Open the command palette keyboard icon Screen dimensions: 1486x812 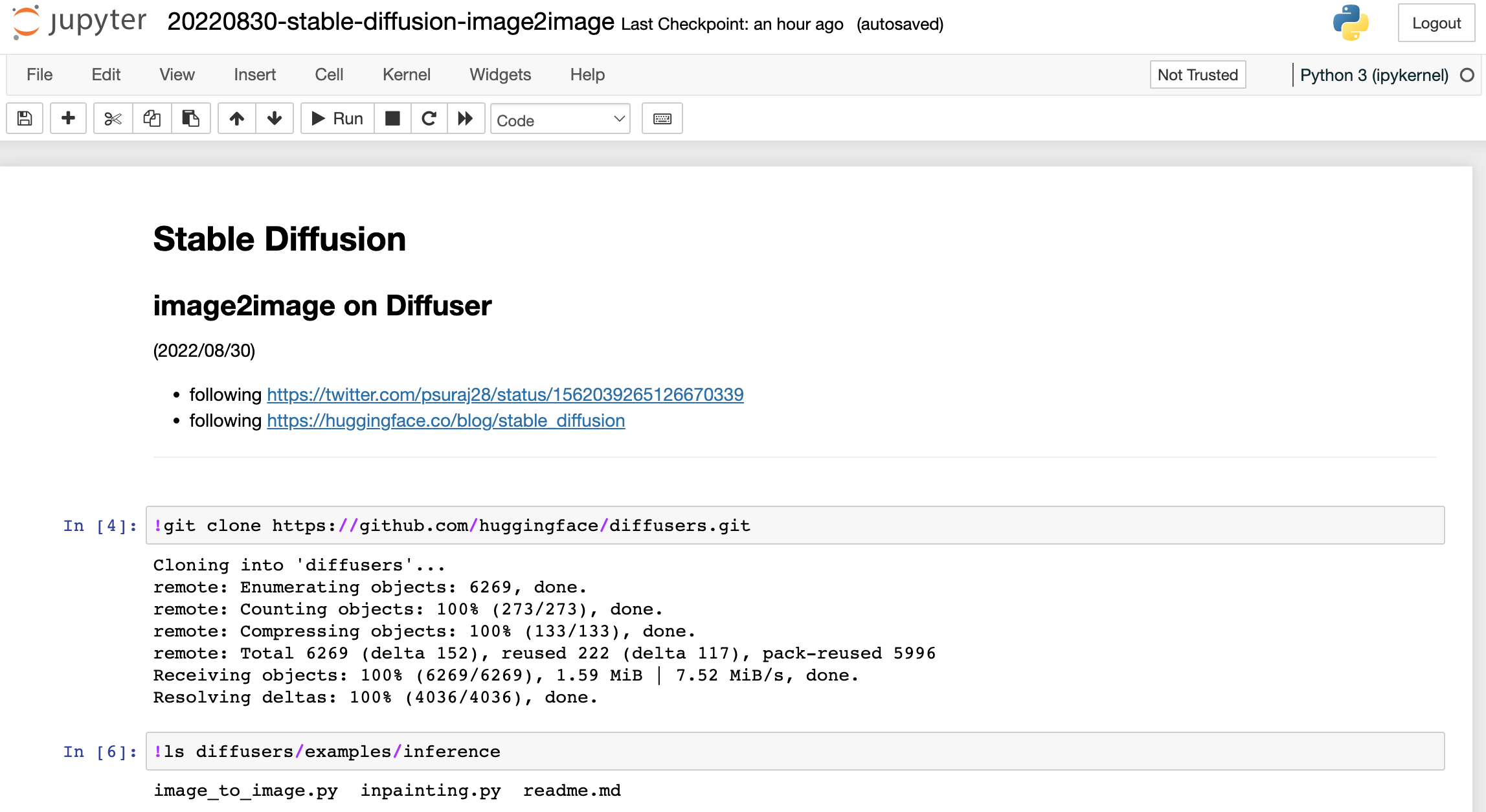662,118
